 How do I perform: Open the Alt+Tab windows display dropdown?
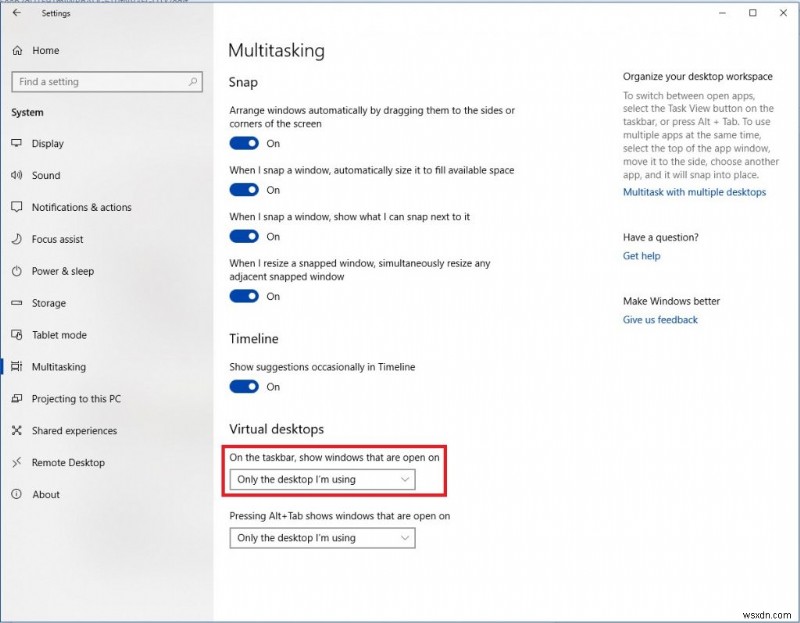321,538
